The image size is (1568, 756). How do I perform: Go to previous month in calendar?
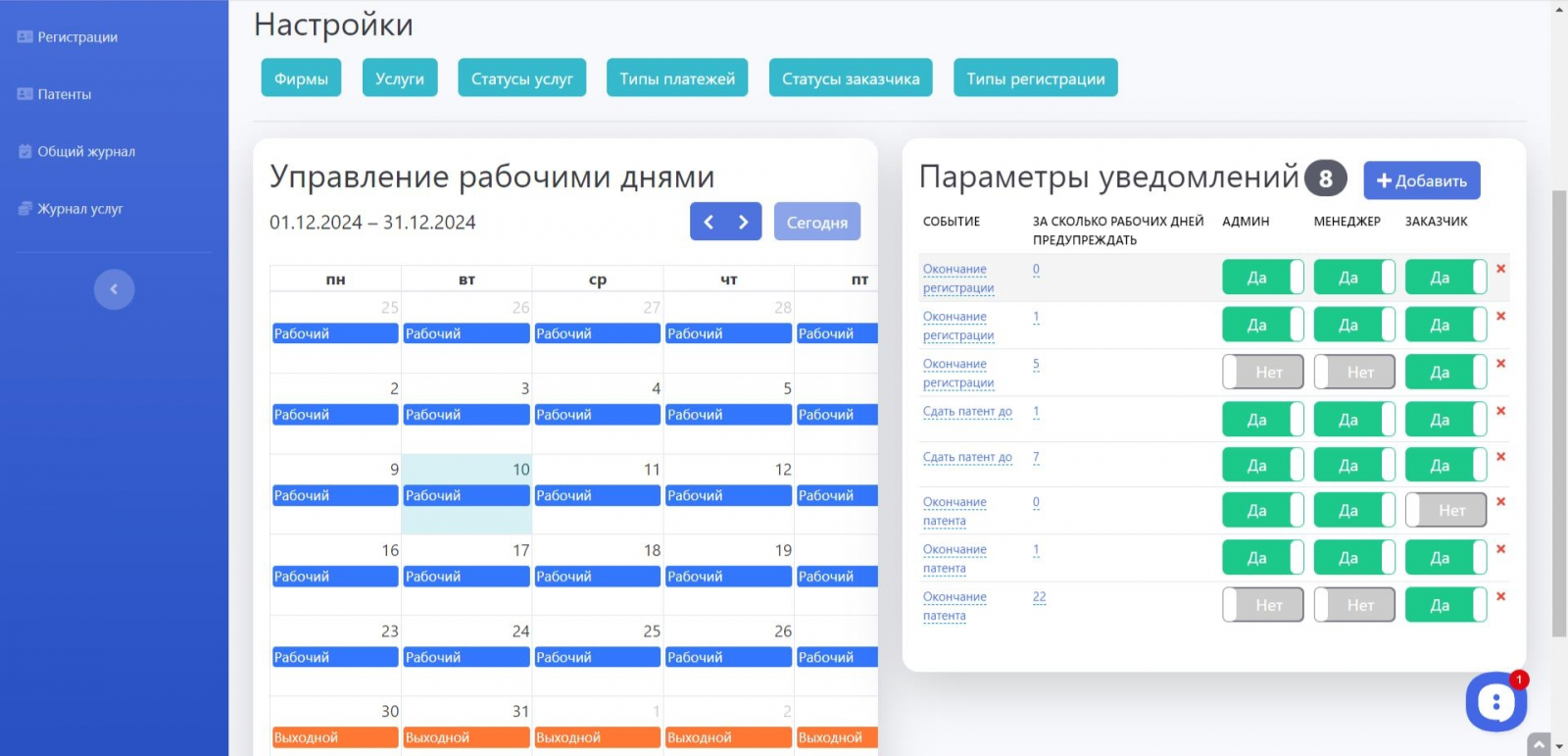(x=709, y=222)
